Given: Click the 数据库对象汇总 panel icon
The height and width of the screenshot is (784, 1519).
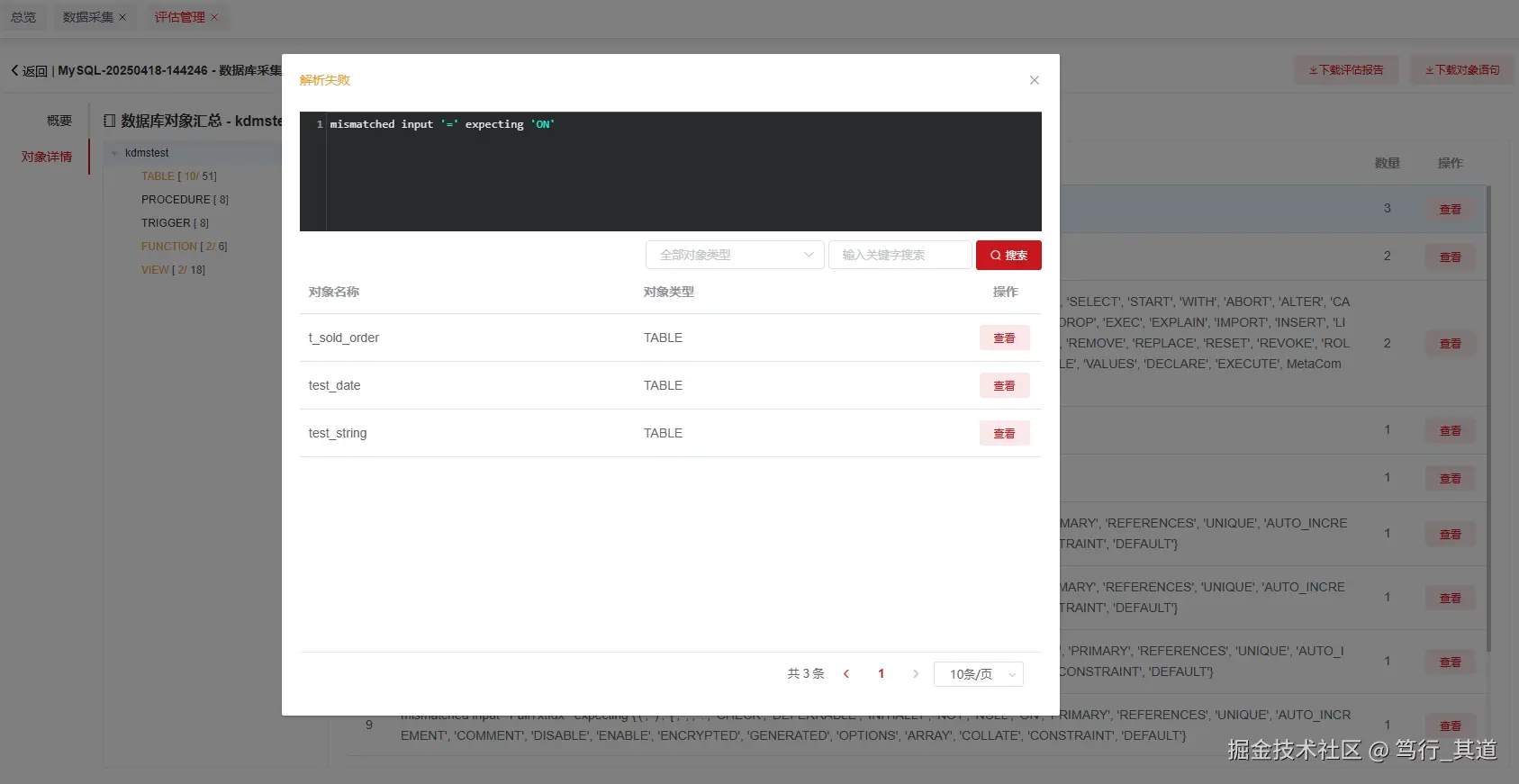Looking at the screenshot, I should [x=110, y=121].
